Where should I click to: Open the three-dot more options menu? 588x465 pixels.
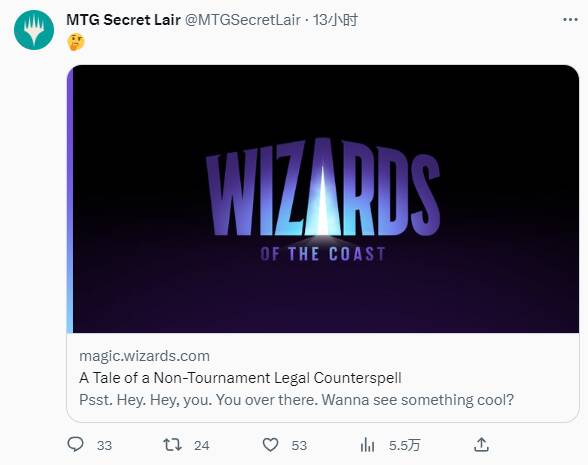click(570, 20)
